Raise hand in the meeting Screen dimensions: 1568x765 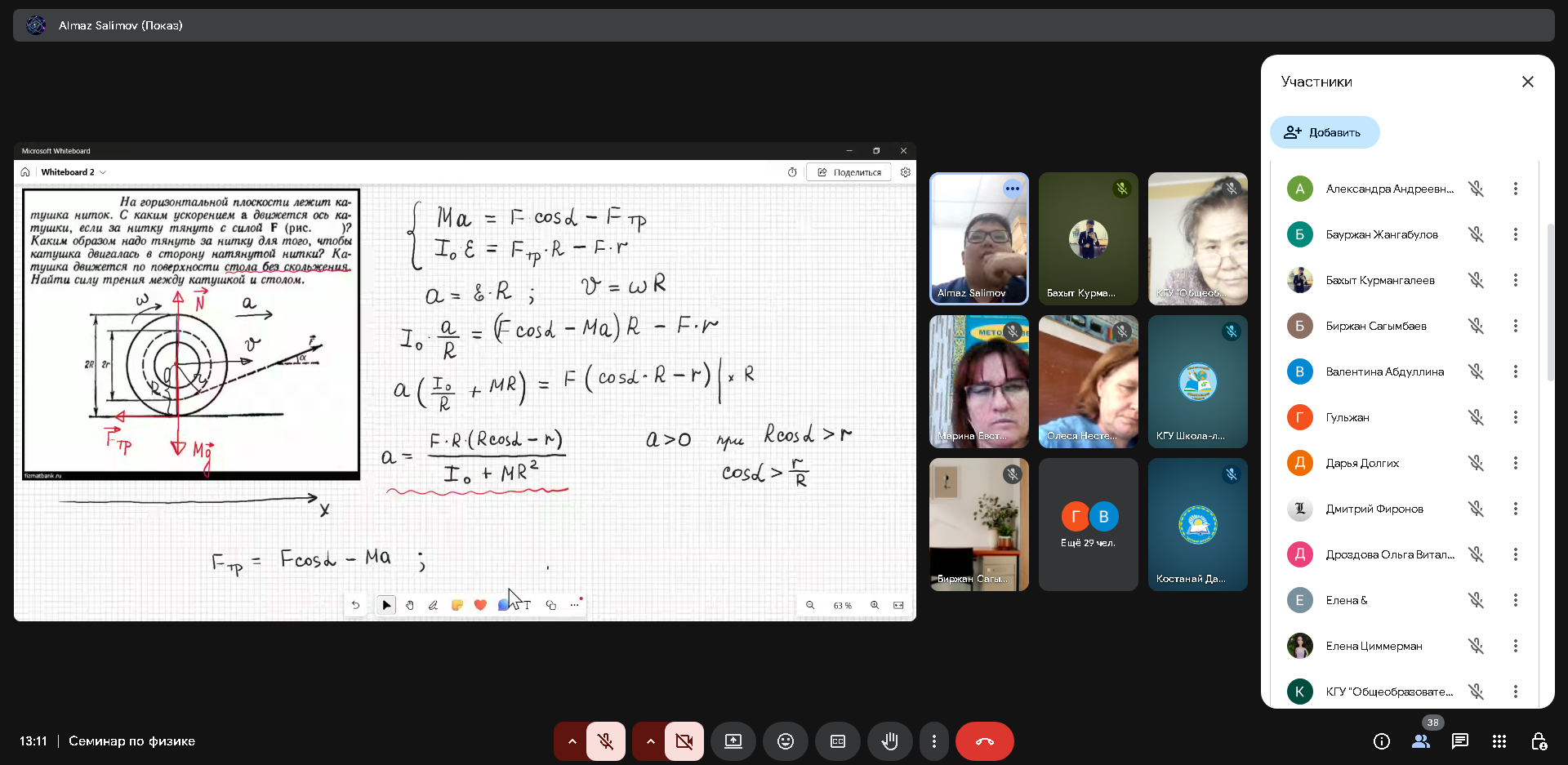(889, 741)
